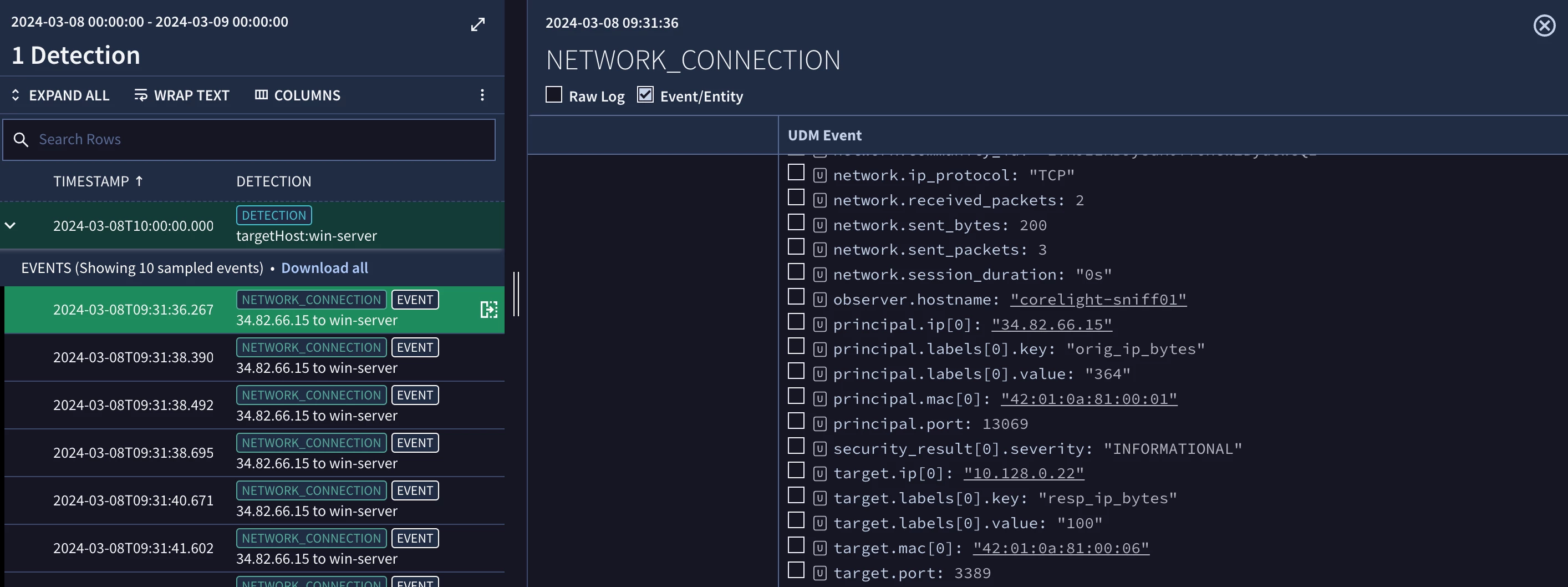Select the event at 2024-03-08T09:31:38.695
The width and height of the screenshot is (1568, 587).
(x=254, y=452)
